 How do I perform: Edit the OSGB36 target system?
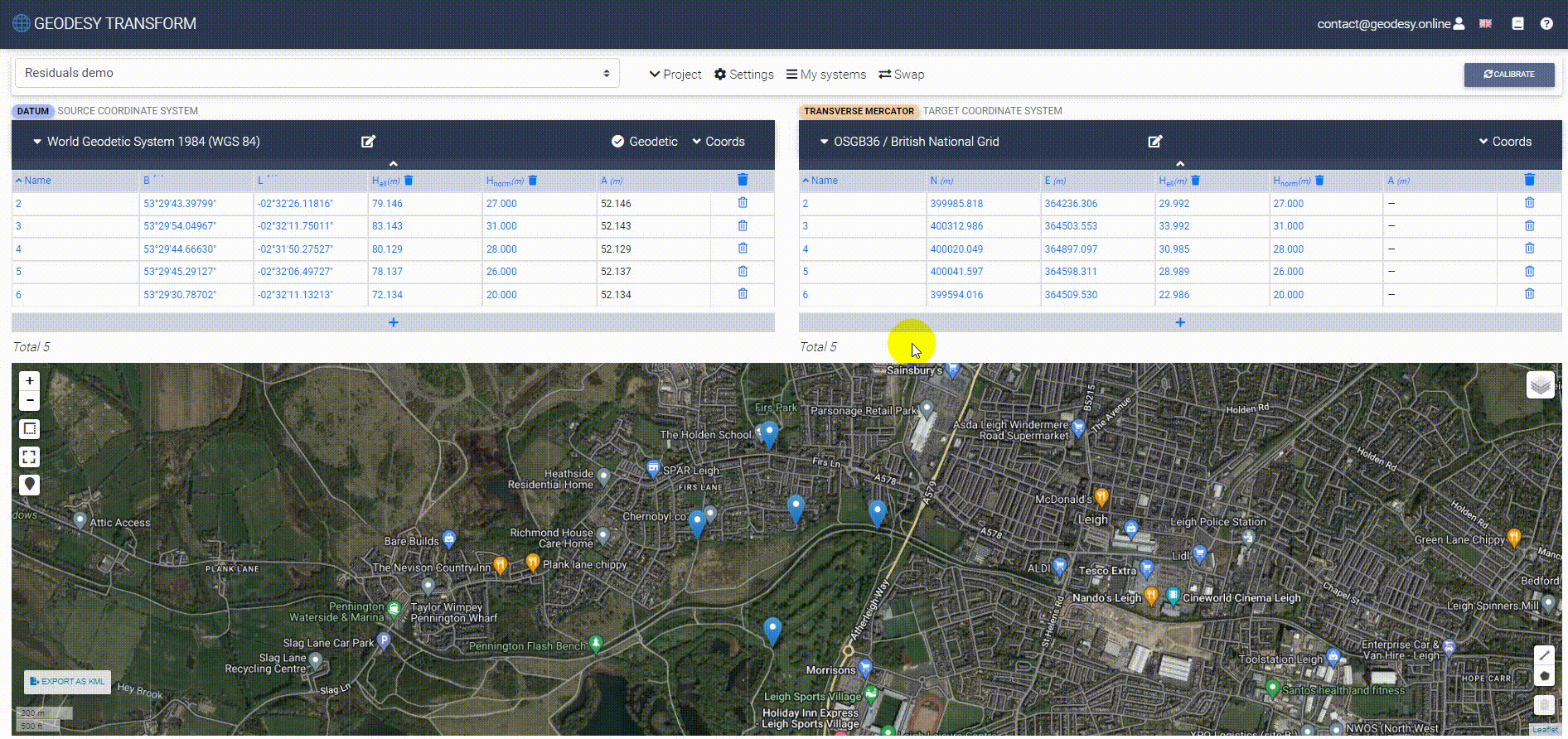coord(1154,142)
